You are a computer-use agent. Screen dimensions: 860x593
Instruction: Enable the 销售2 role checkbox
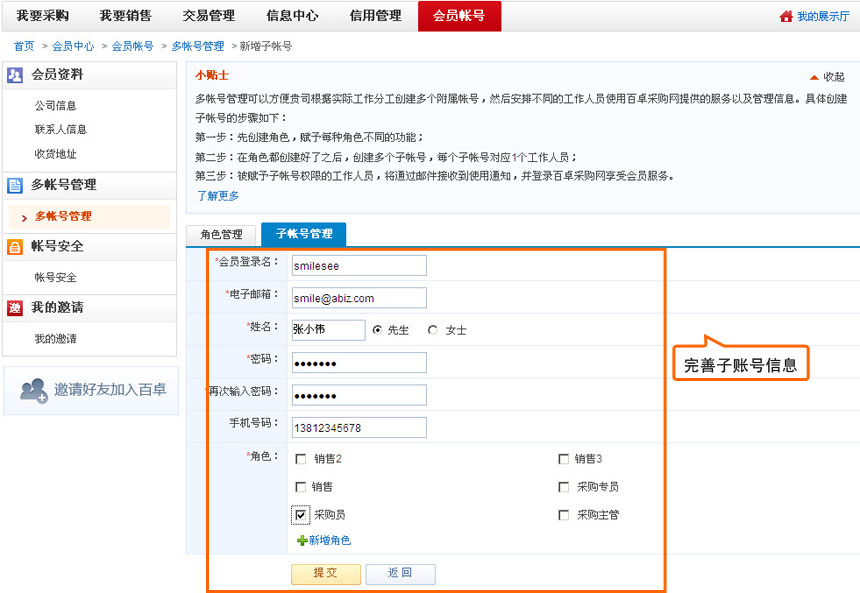point(301,459)
